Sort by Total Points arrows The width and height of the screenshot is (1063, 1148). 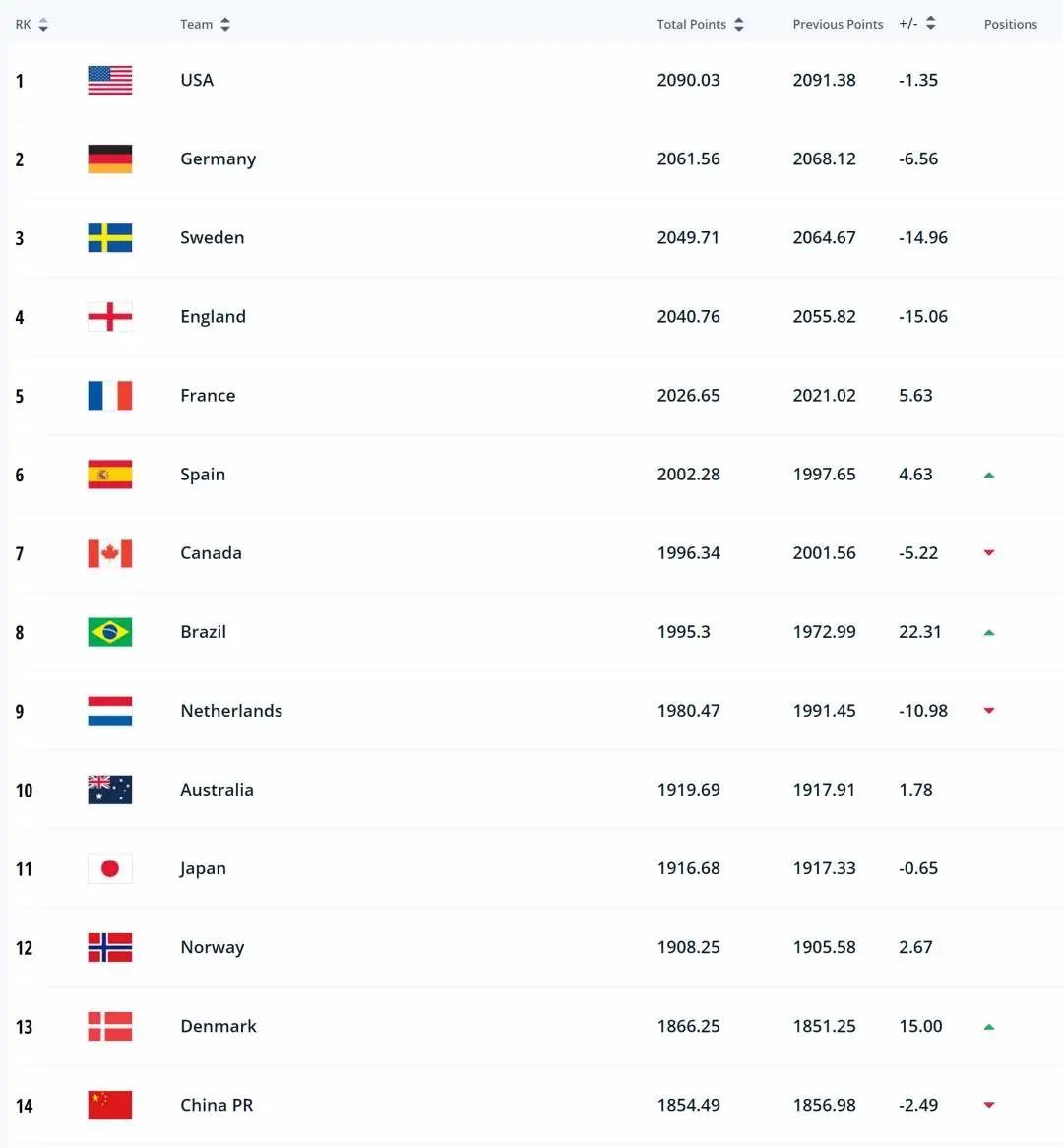(x=738, y=25)
